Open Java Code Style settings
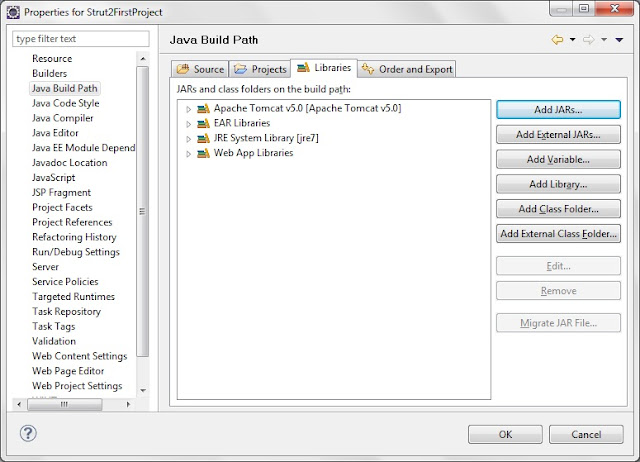 [x=66, y=103]
